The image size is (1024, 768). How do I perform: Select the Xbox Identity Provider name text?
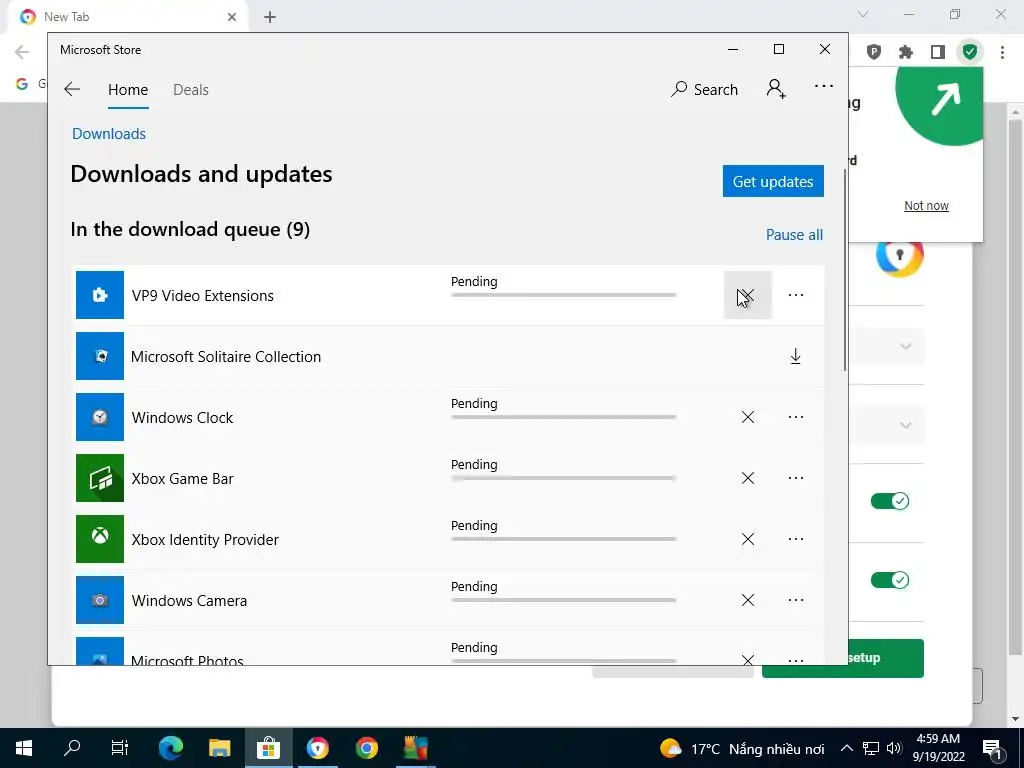(205, 539)
